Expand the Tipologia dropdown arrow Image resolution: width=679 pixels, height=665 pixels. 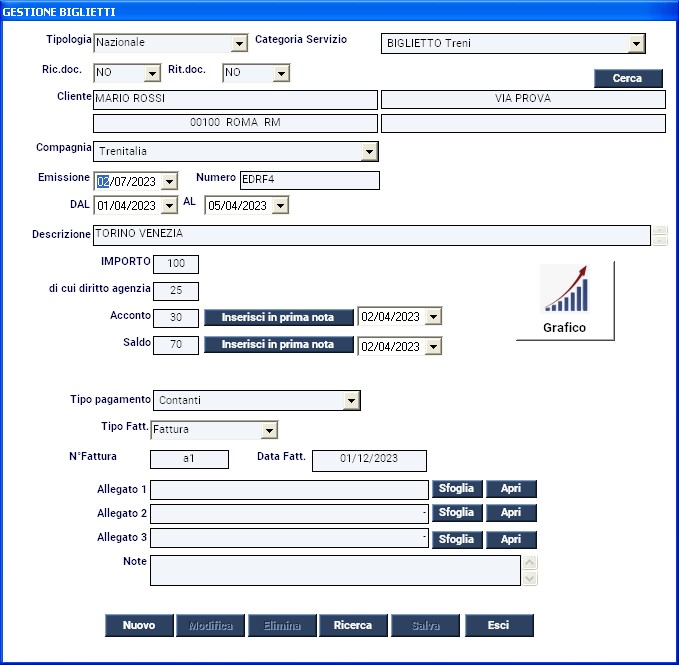pyautogui.click(x=239, y=43)
